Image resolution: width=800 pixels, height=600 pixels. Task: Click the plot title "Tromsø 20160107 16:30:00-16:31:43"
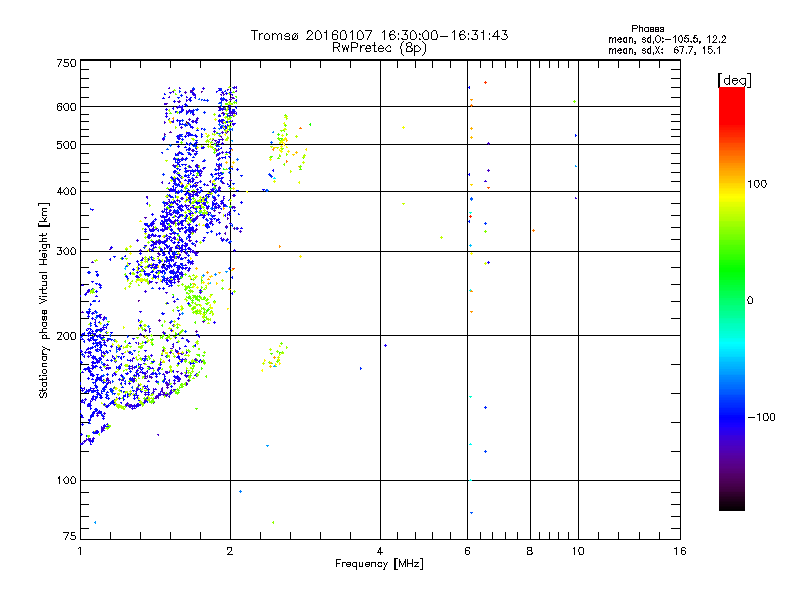coord(380,35)
